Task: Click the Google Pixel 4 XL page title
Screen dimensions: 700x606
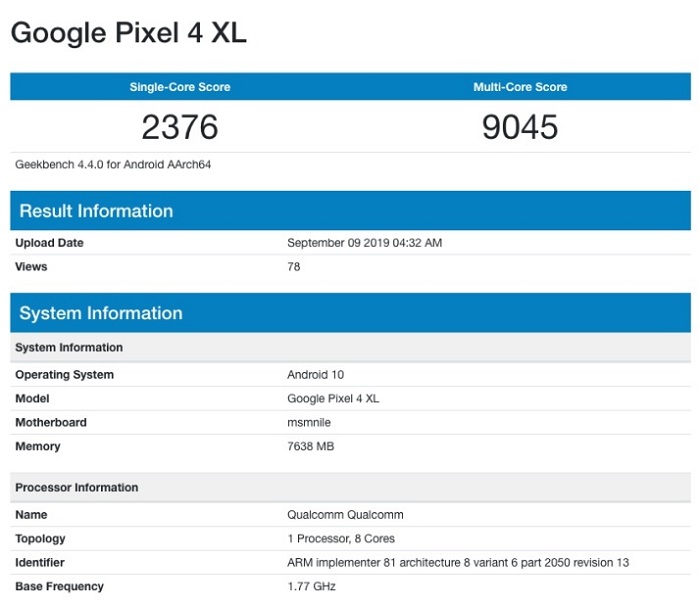Action: 129,33
